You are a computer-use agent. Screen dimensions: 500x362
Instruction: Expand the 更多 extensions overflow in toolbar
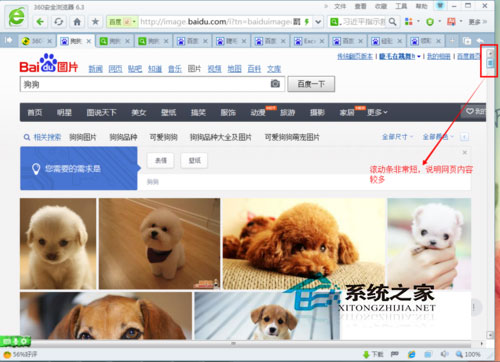pos(478,22)
